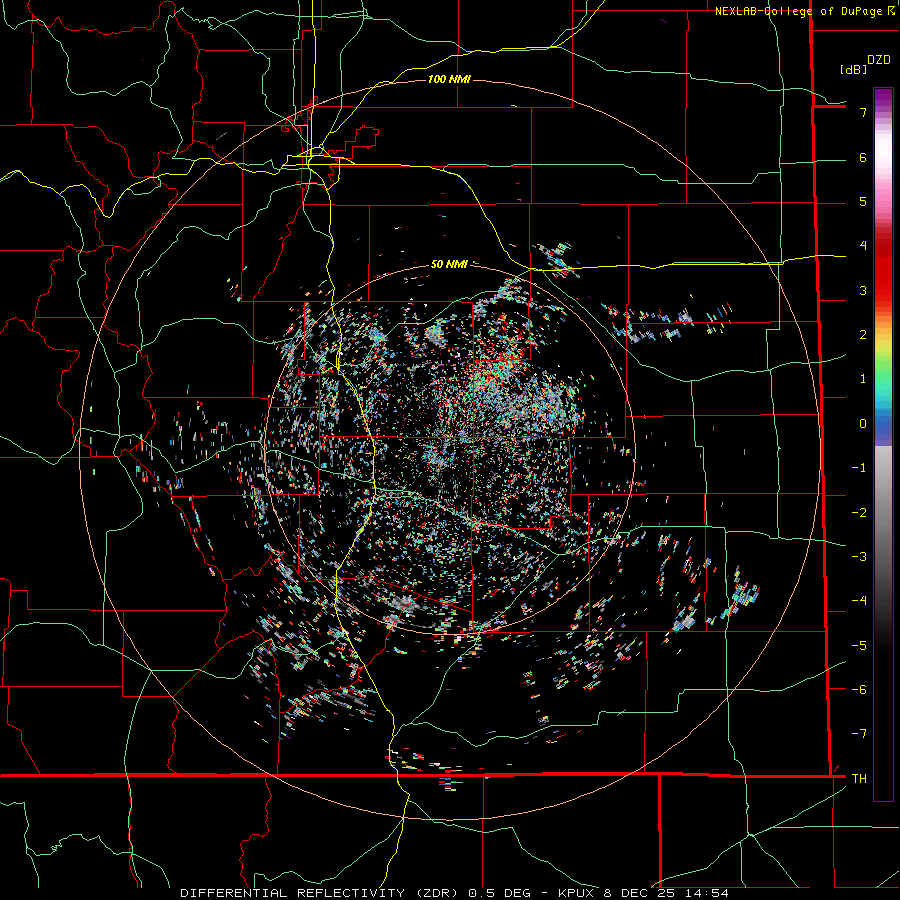Click the TH threshold label
The width and height of the screenshot is (900, 900).
click(859, 779)
